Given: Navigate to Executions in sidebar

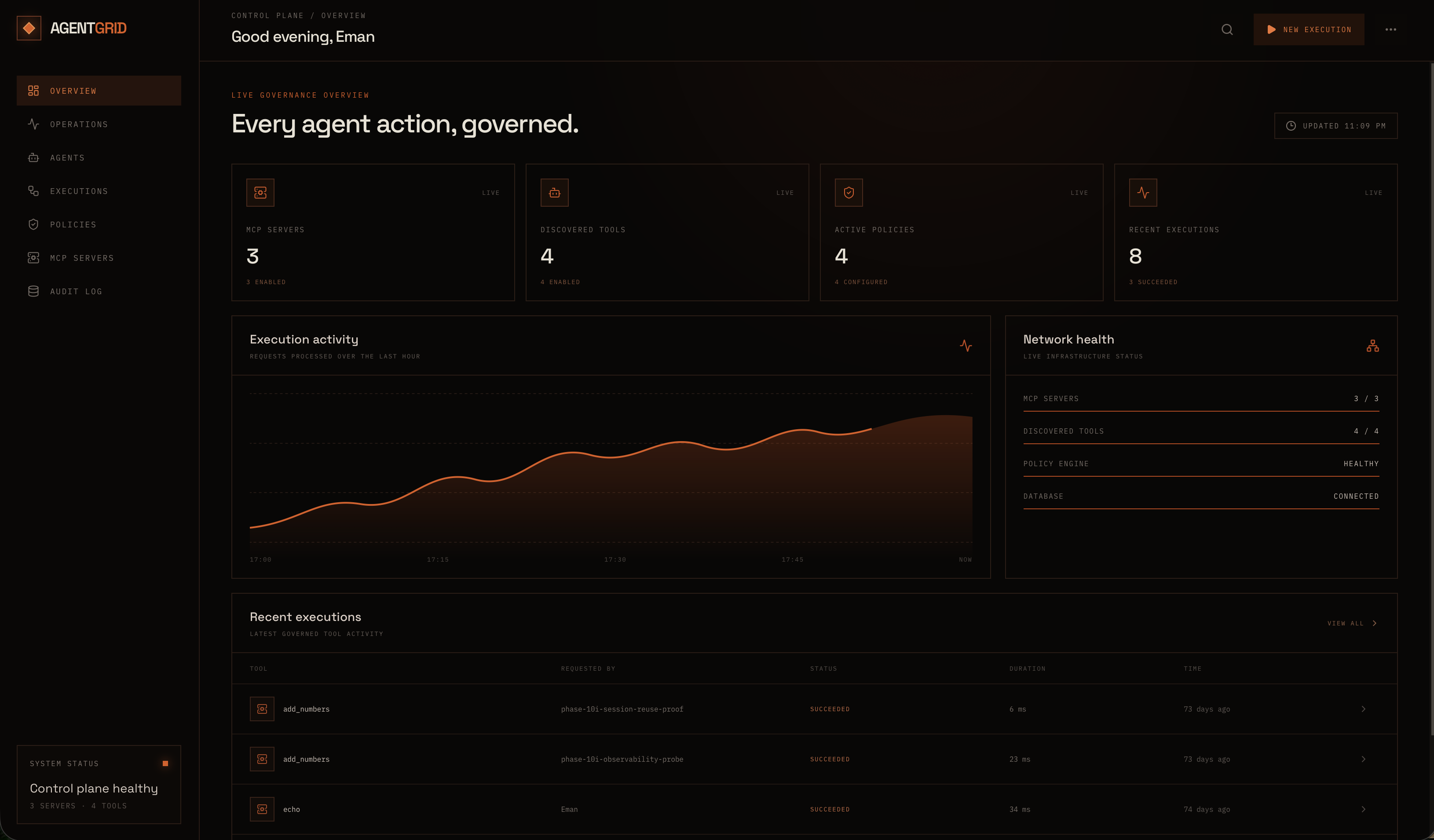Looking at the screenshot, I should [x=99, y=191].
